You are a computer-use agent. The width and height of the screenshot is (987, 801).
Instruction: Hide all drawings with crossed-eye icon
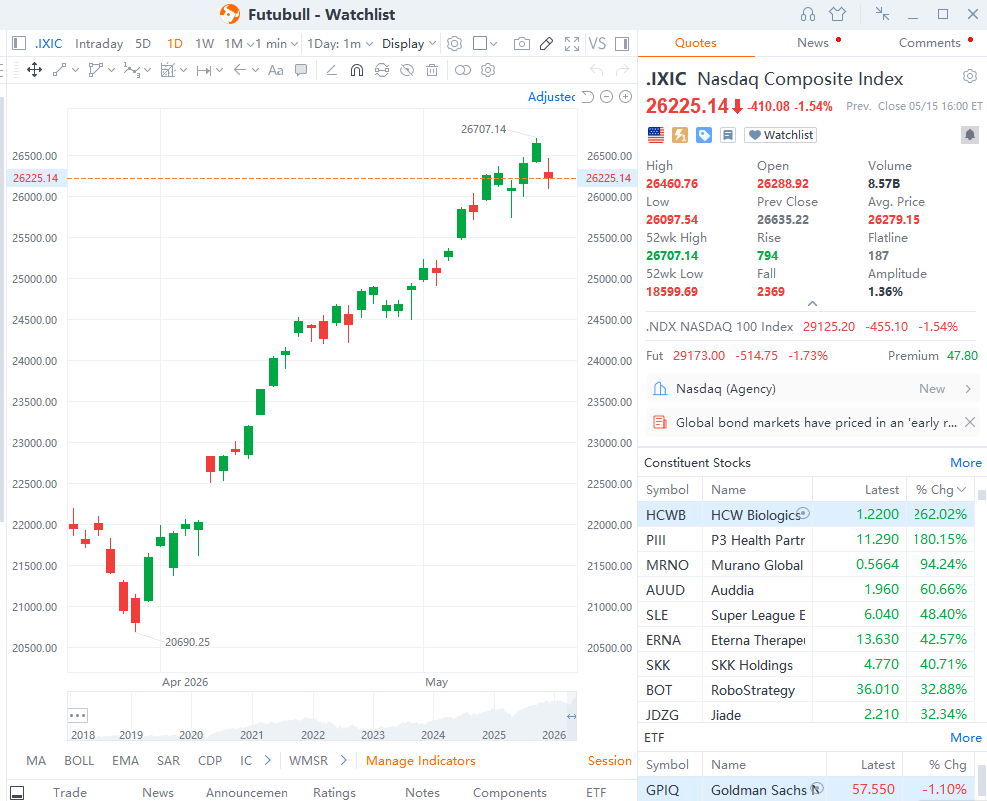(407, 70)
